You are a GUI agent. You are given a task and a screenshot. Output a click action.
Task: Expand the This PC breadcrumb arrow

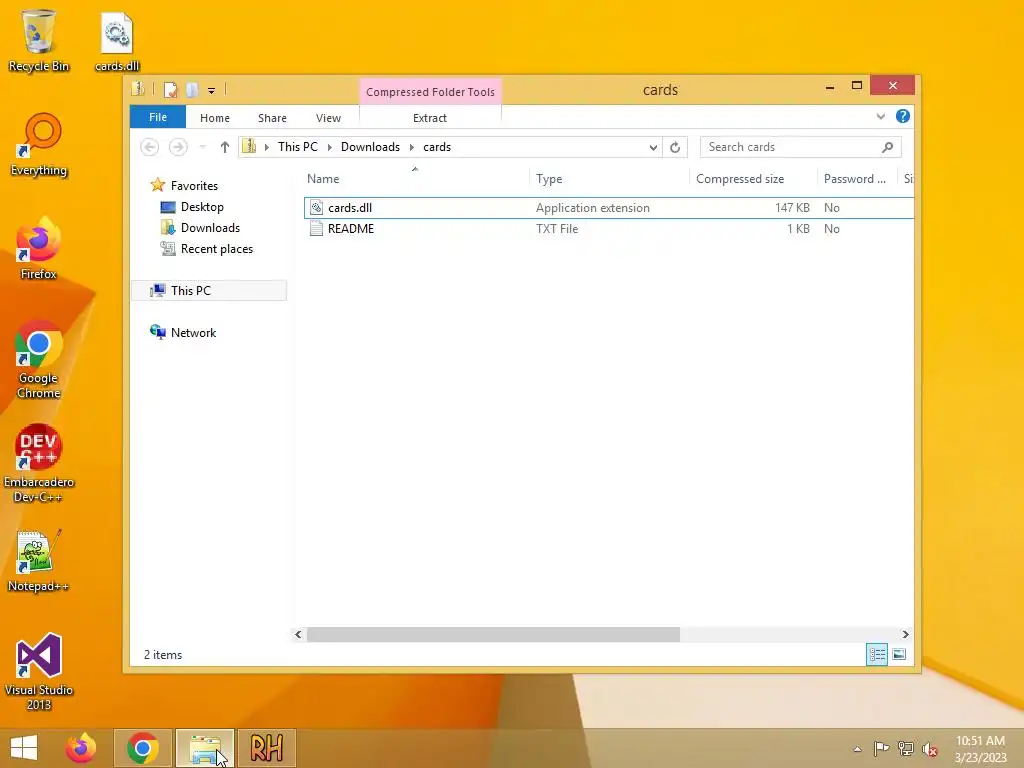(330, 148)
